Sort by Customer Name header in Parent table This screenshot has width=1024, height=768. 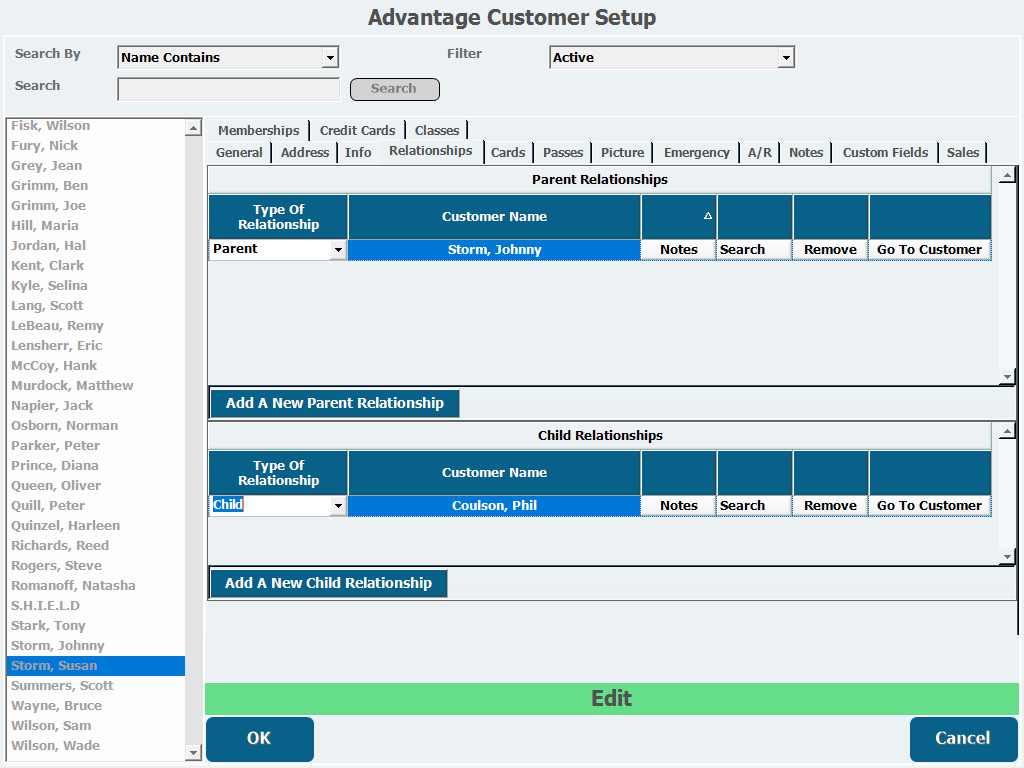pos(494,216)
